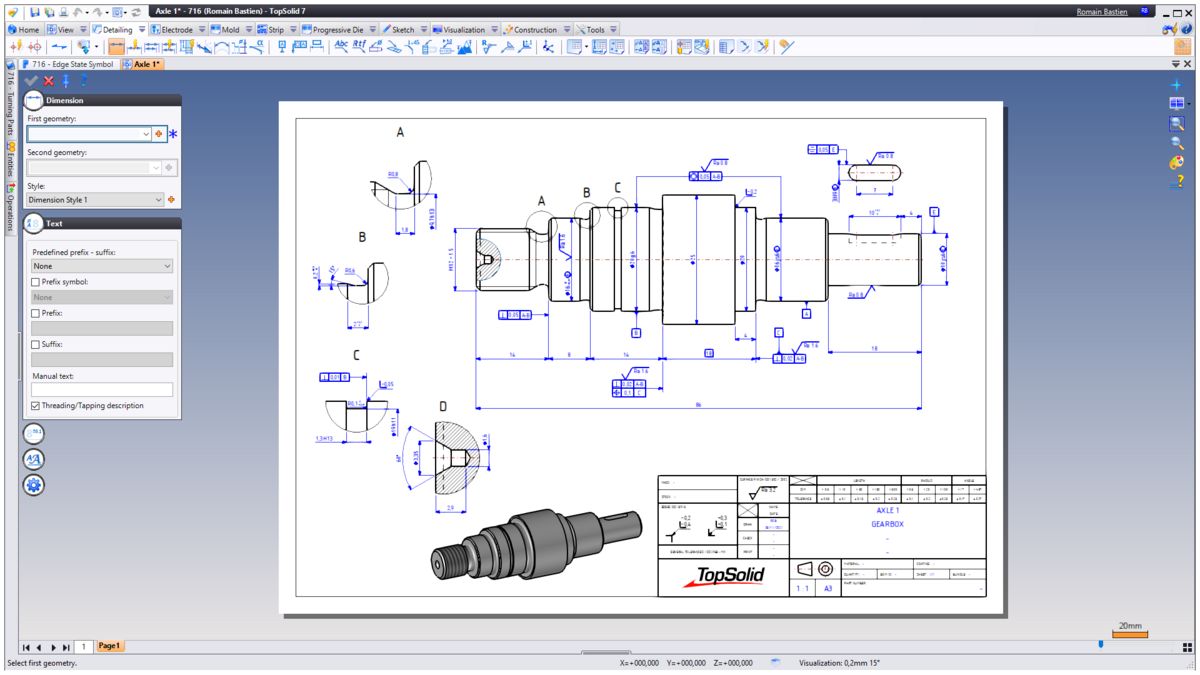Viewport: 1200px width, 675px height.
Task: Click the ABC text annotation tool
Action: (x=341, y=46)
